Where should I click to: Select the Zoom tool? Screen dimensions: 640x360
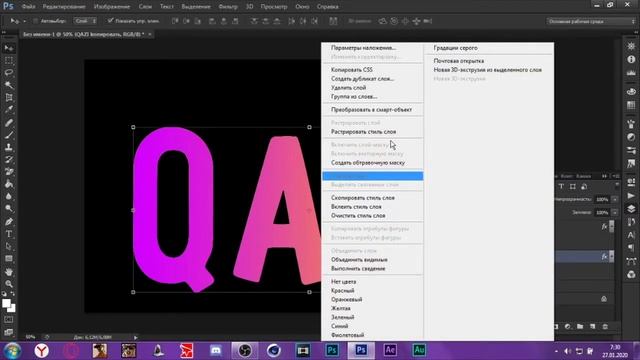pyautogui.click(x=9, y=284)
